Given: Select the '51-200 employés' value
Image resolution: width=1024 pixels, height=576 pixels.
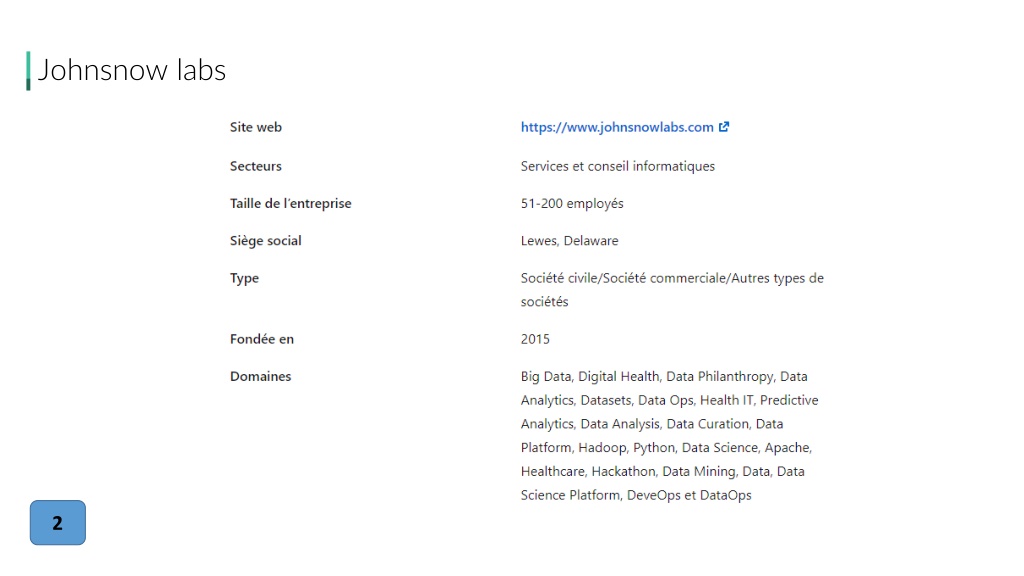Looking at the screenshot, I should coord(572,203).
